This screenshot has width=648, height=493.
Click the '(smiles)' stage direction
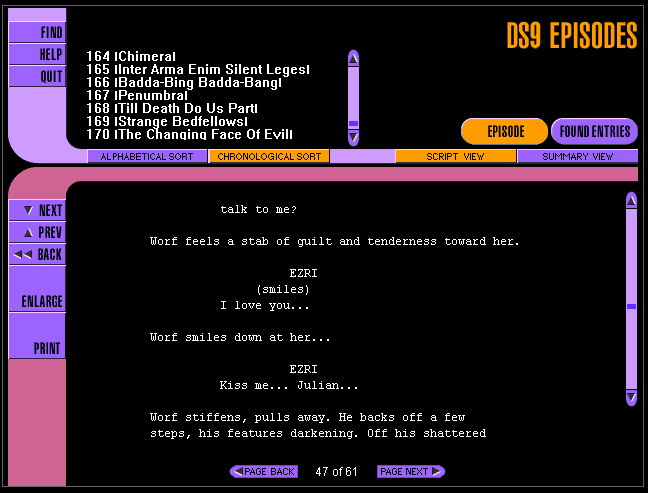coord(283,289)
